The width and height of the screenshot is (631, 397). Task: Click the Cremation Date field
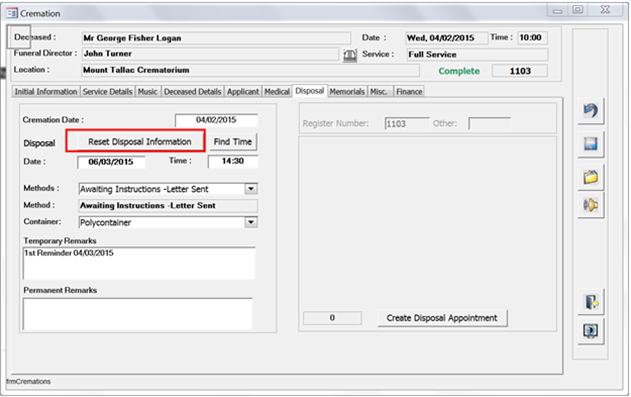(216, 120)
